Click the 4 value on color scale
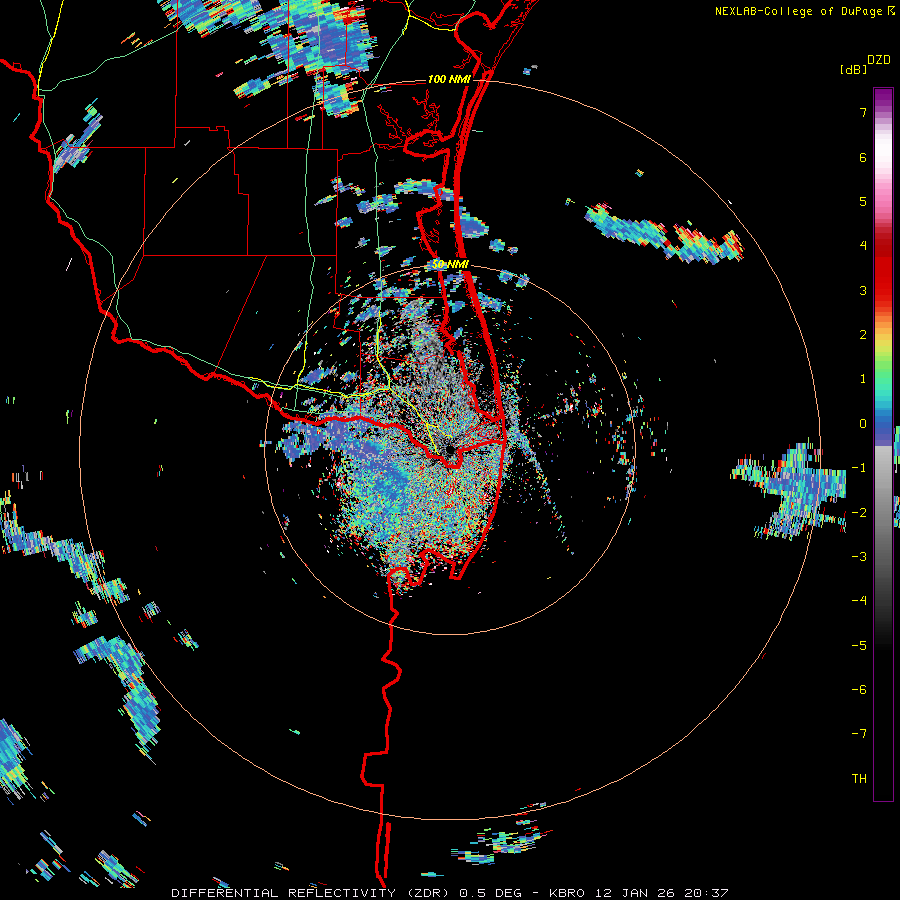This screenshot has width=900, height=900. click(x=863, y=246)
